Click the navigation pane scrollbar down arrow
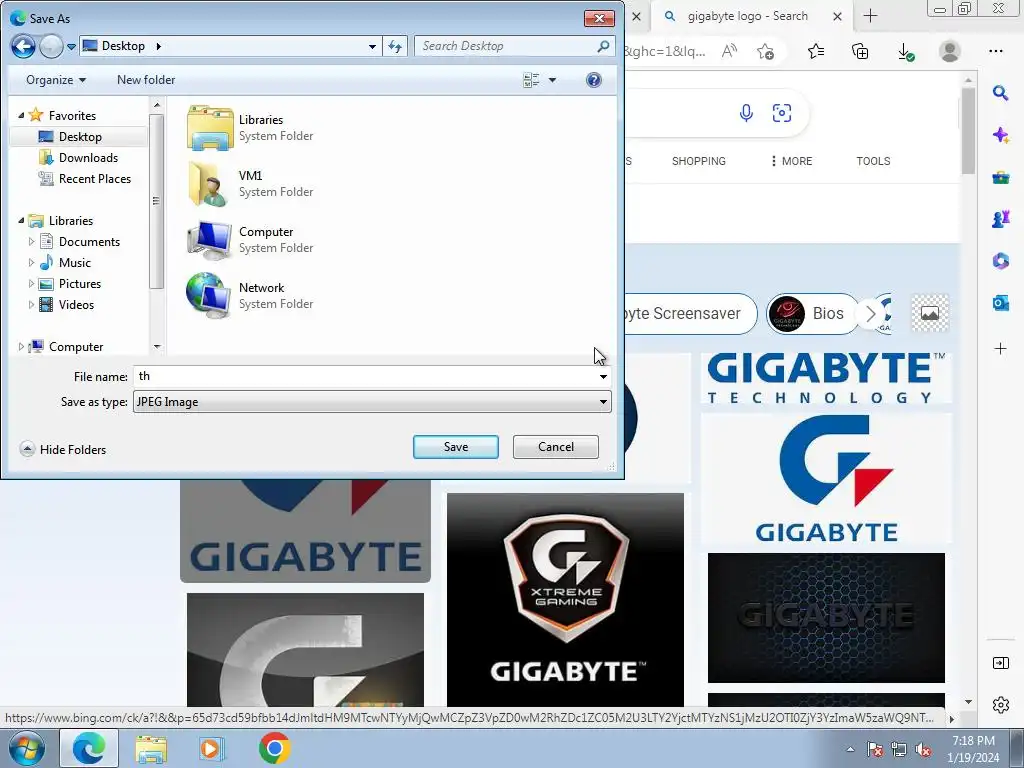This screenshot has width=1024, height=768. point(157,347)
